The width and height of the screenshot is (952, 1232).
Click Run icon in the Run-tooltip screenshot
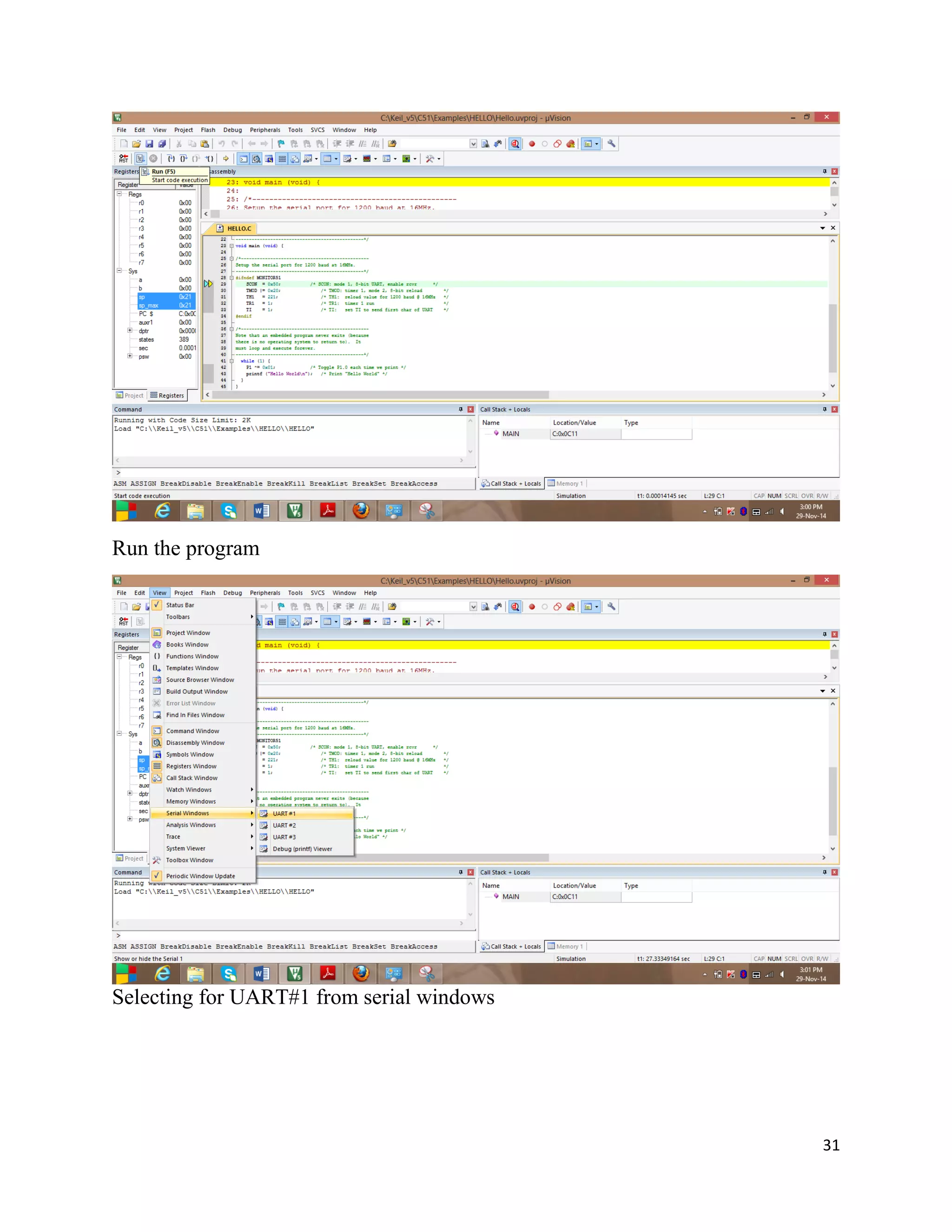(140, 159)
